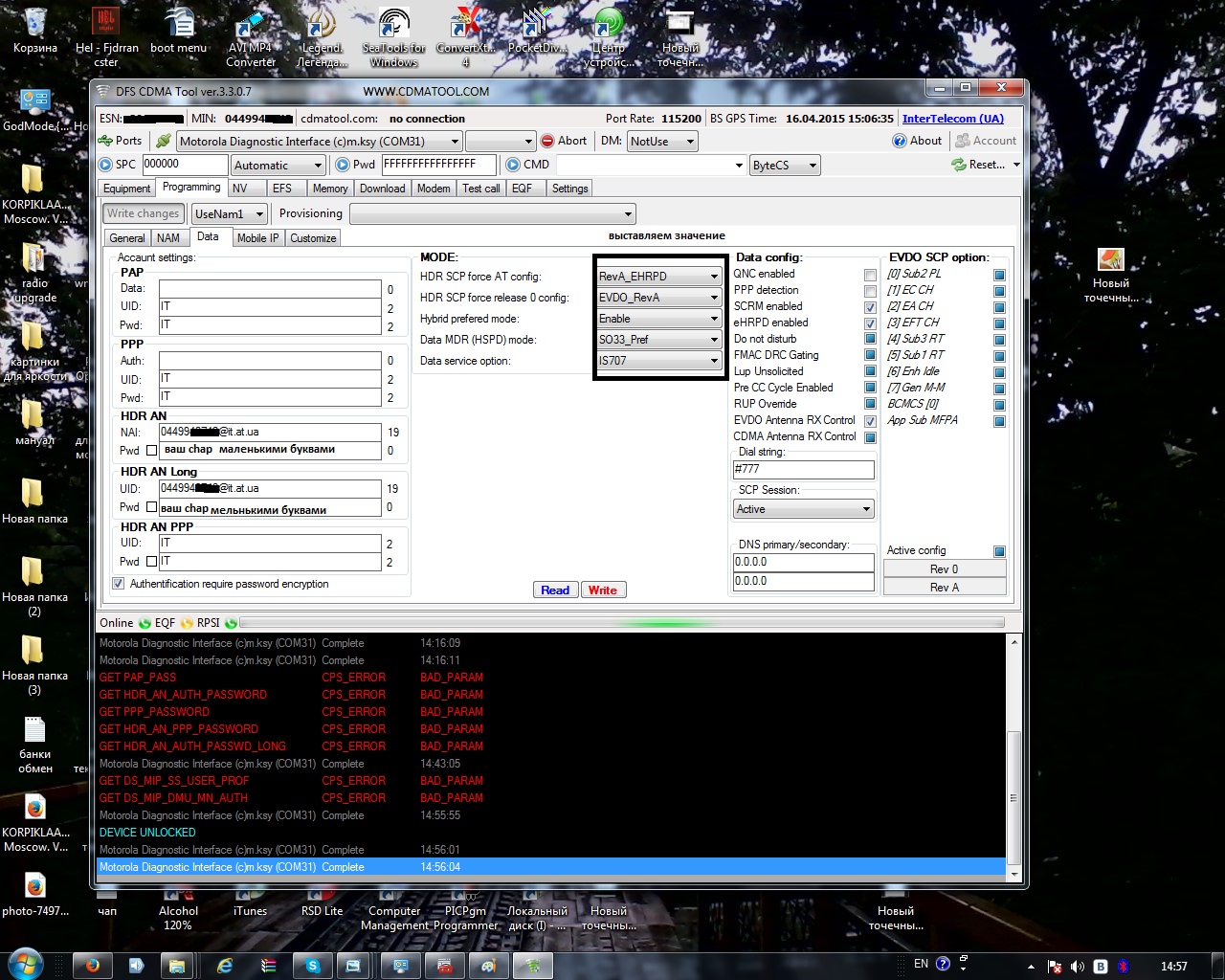The height and width of the screenshot is (980, 1225).
Task: Click the green connect plug icon
Action: (164, 141)
